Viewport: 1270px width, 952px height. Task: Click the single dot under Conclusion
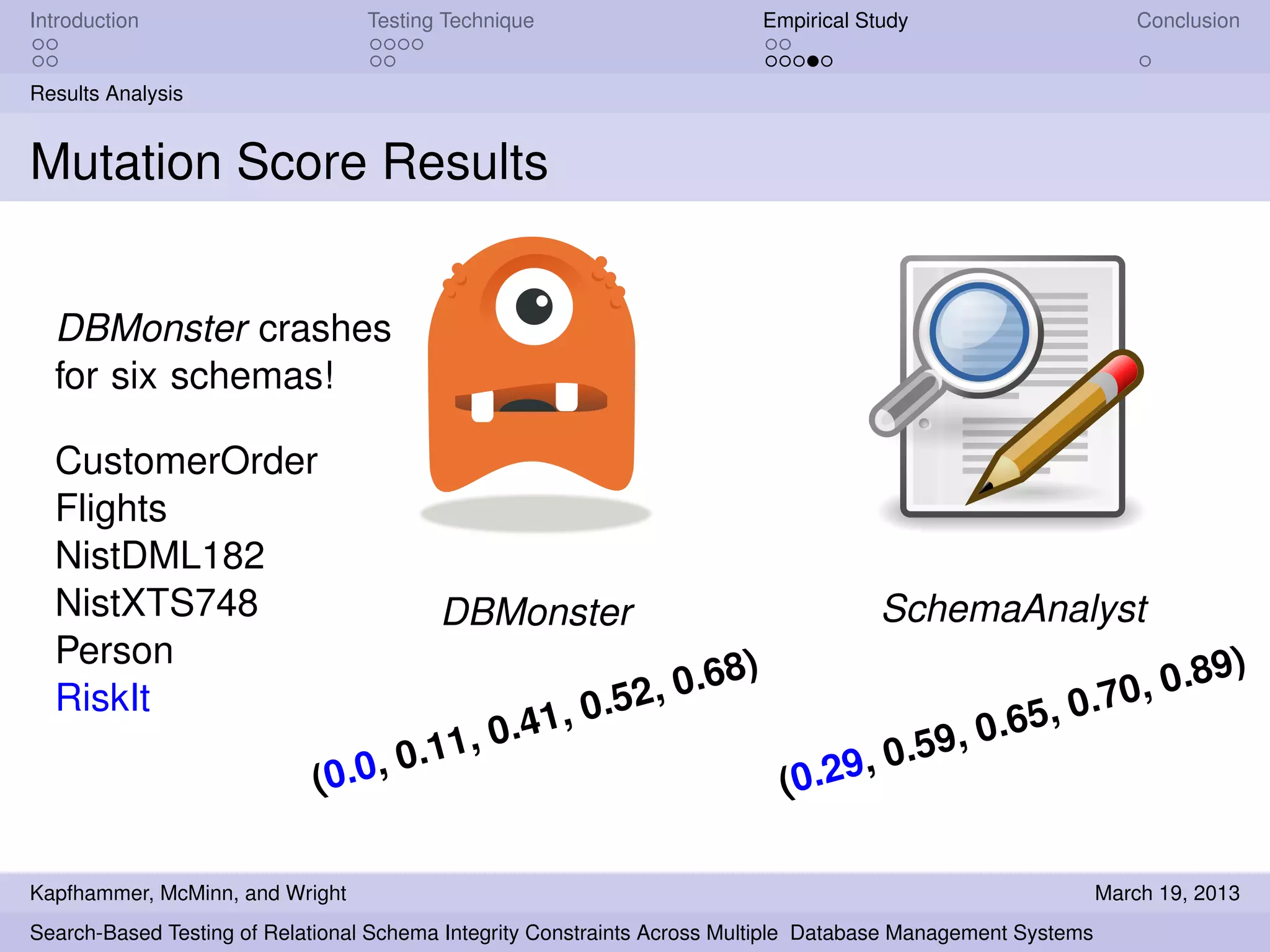coord(1145,61)
